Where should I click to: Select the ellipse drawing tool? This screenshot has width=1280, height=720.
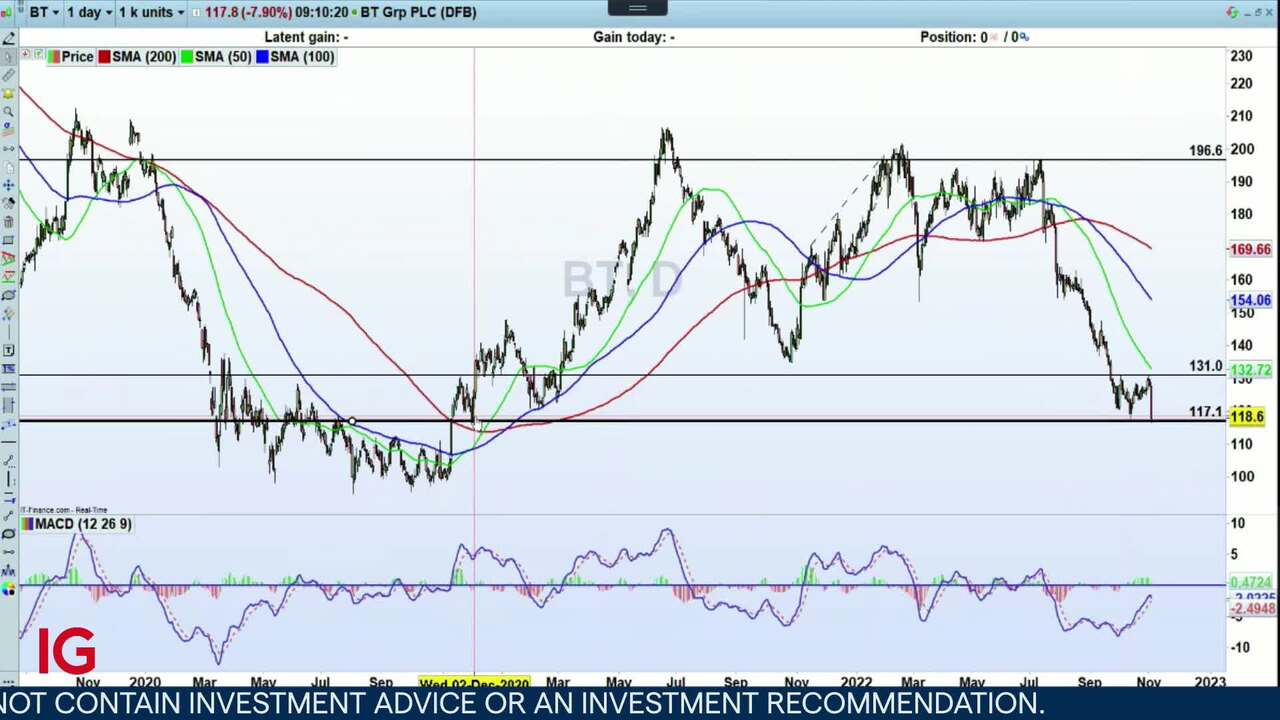pyautogui.click(x=8, y=295)
